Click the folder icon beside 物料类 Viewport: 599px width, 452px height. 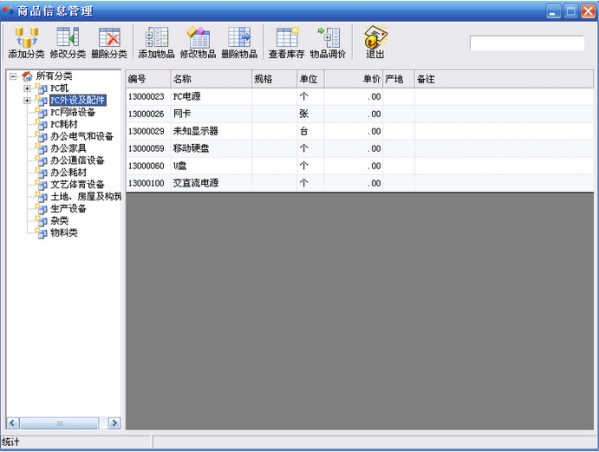(x=42, y=233)
